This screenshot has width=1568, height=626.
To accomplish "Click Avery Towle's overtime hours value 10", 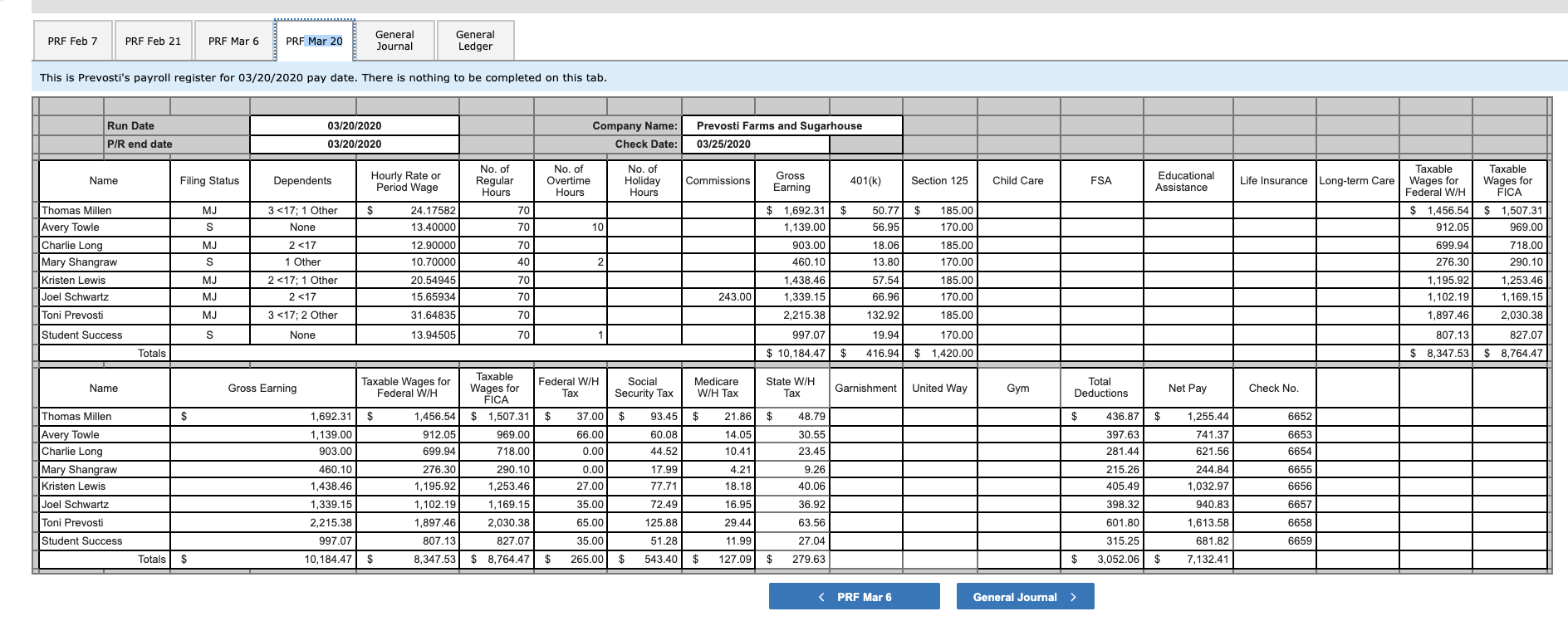I will click(x=570, y=227).
